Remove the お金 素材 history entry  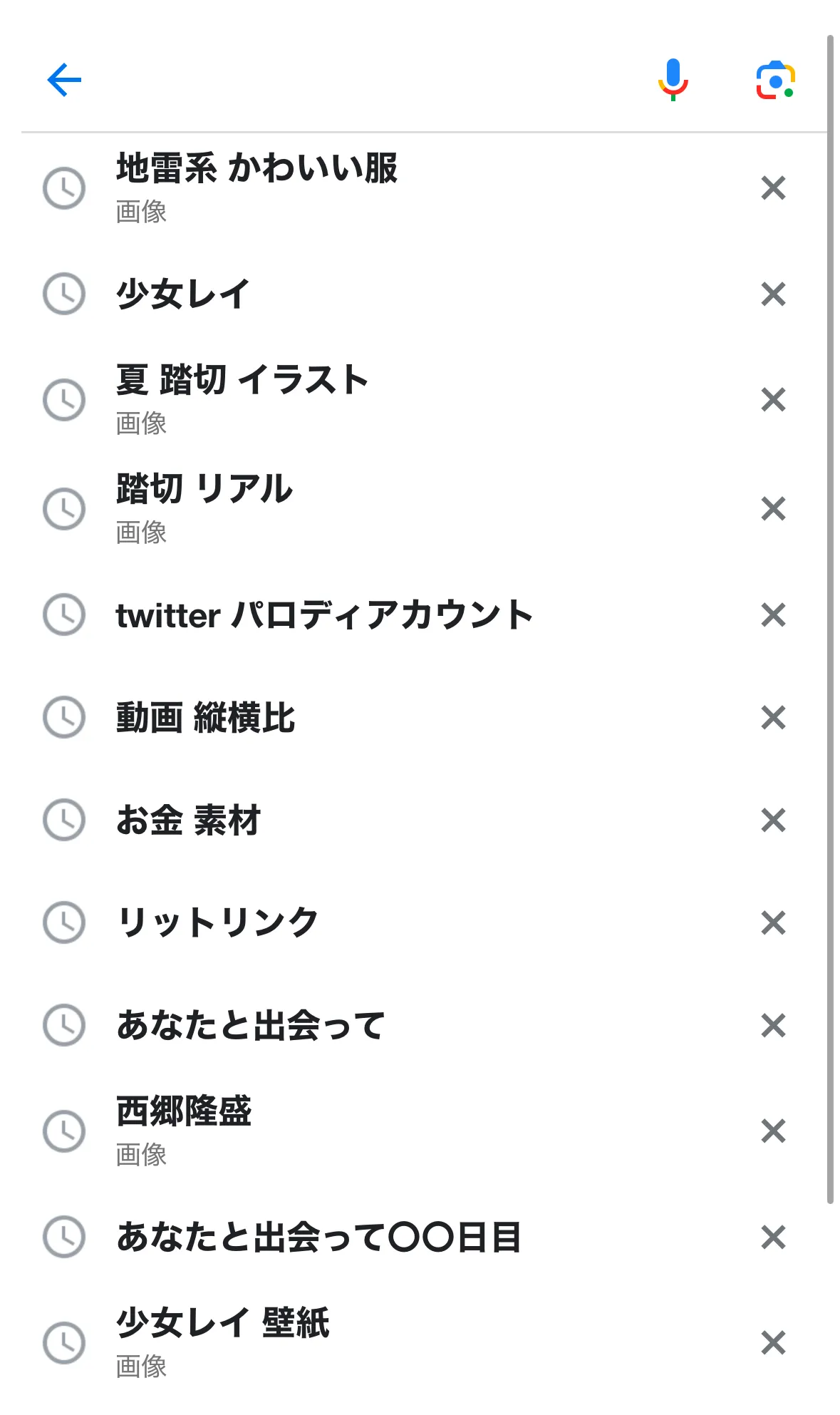pyautogui.click(x=773, y=820)
